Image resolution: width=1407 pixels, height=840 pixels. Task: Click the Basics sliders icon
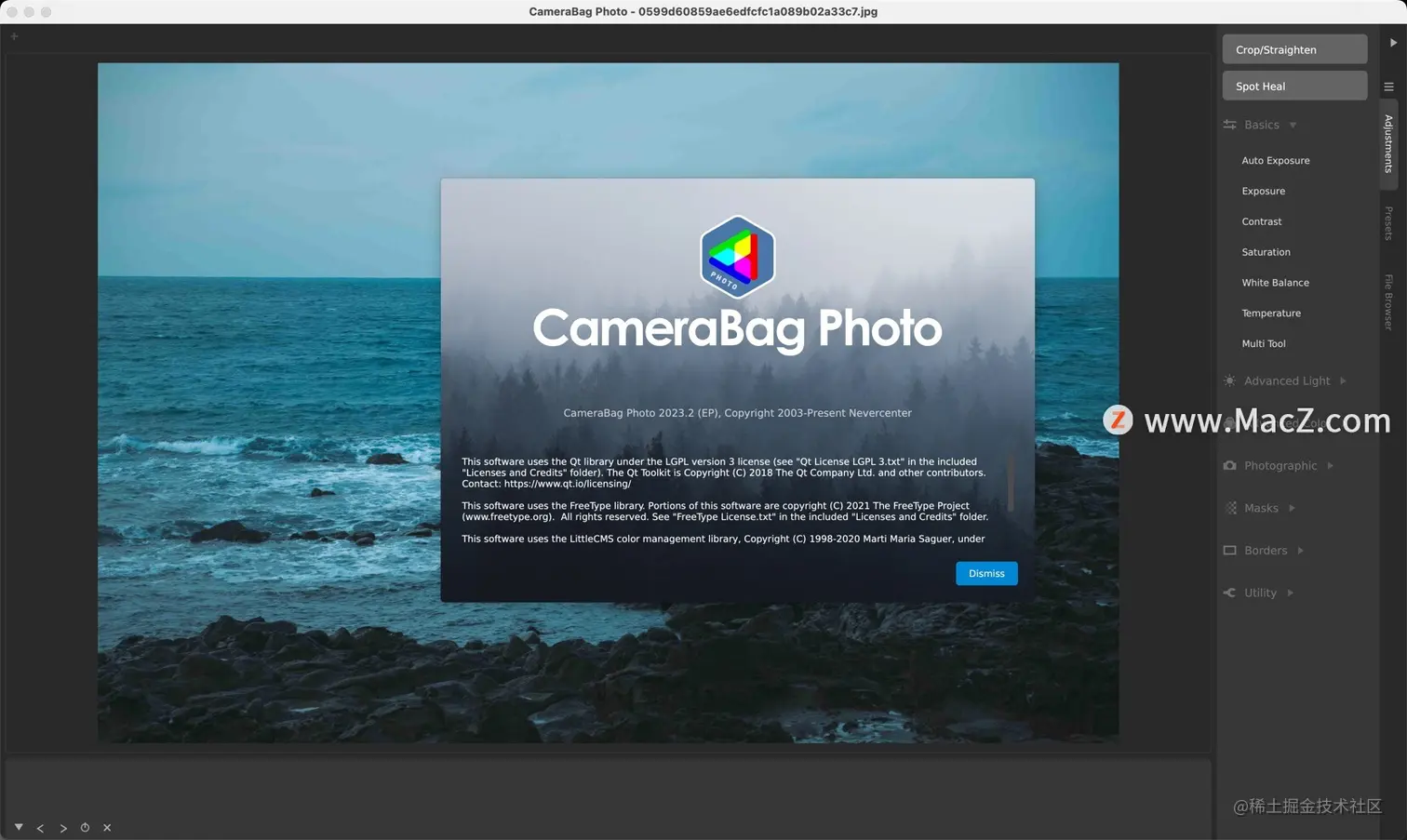pyautogui.click(x=1229, y=125)
